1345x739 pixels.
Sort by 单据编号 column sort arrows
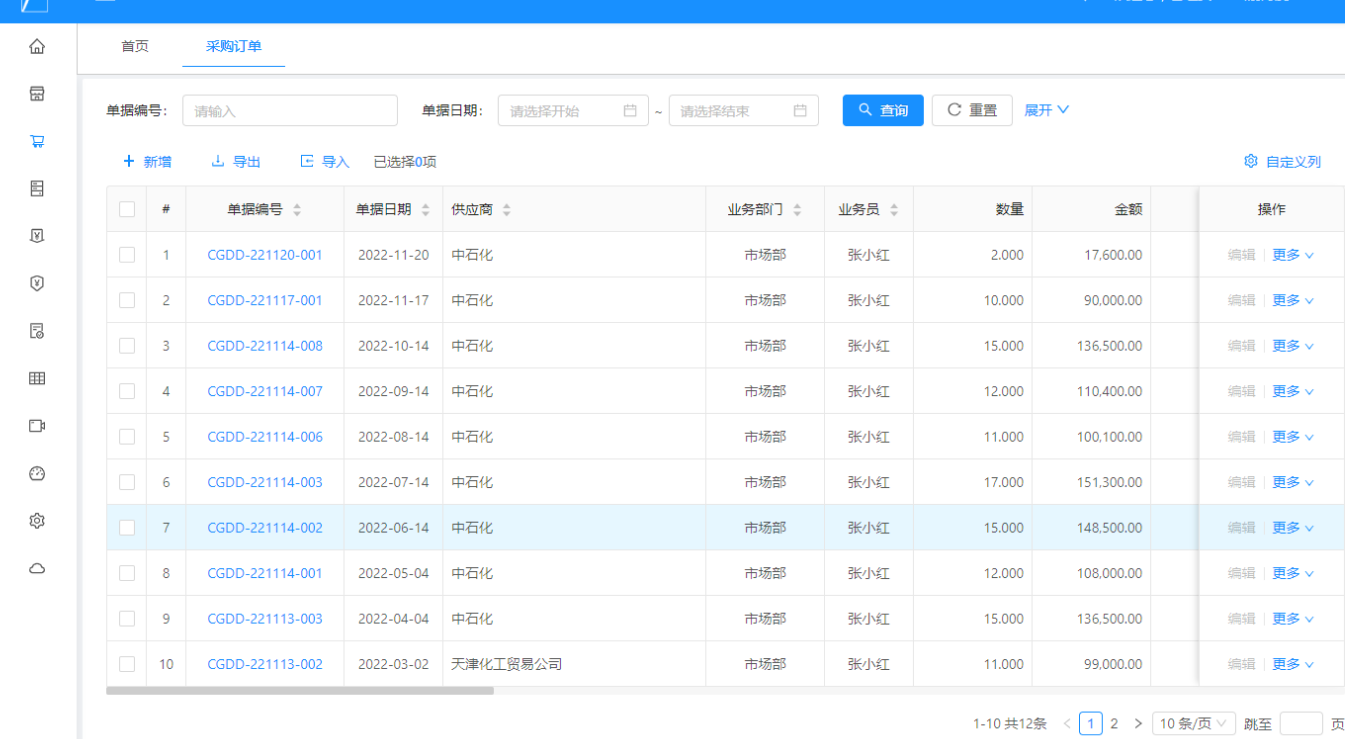(297, 210)
